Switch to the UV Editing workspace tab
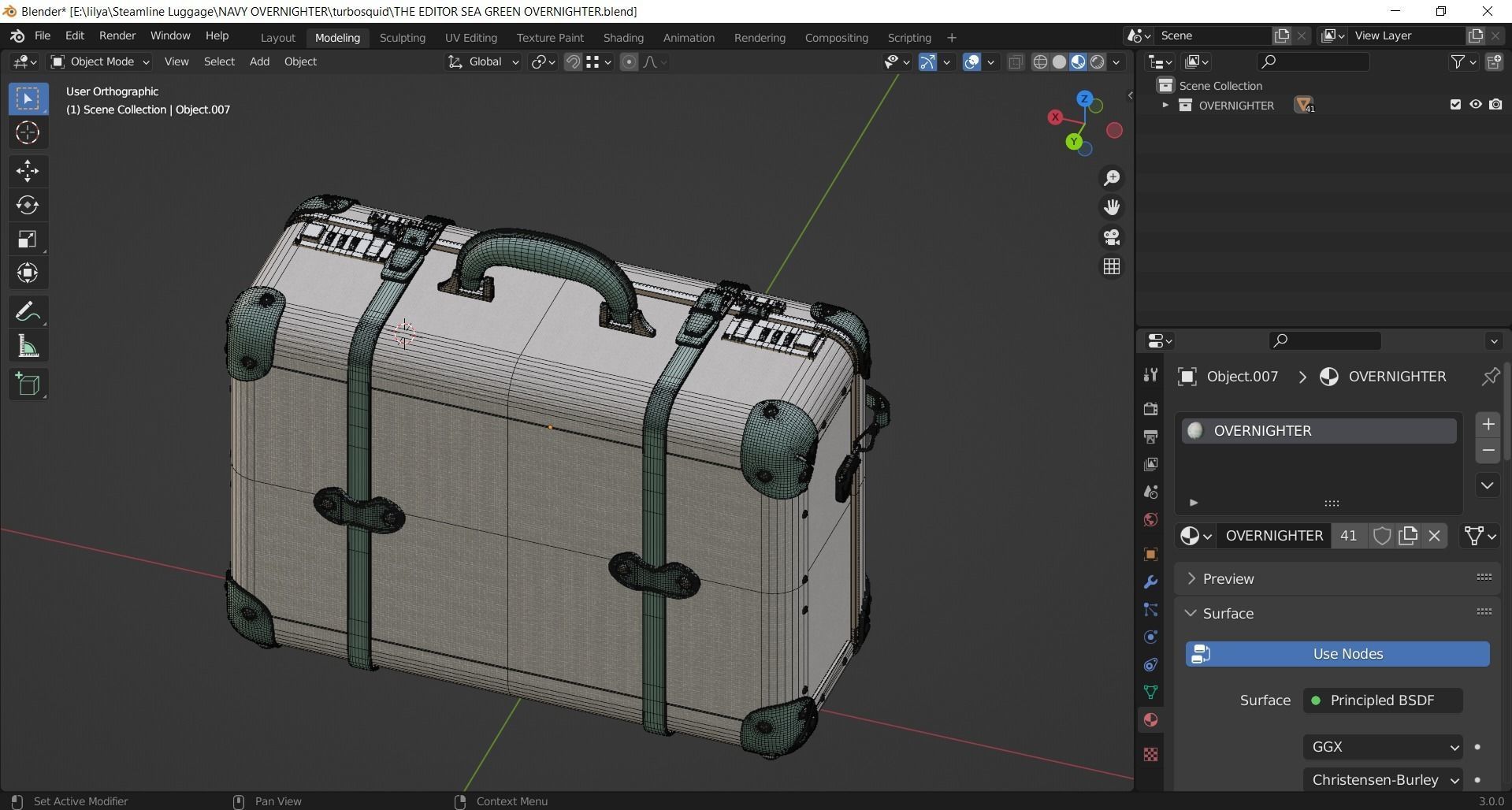 (470, 37)
